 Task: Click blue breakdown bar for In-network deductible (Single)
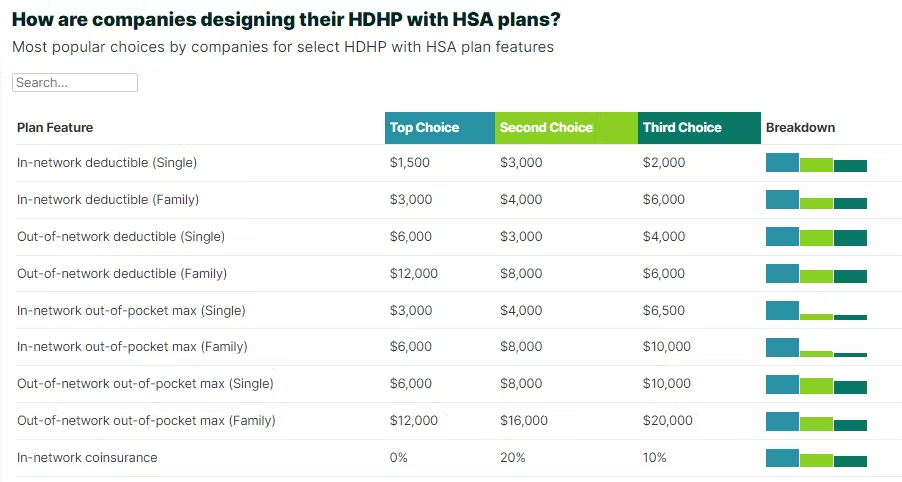[782, 163]
